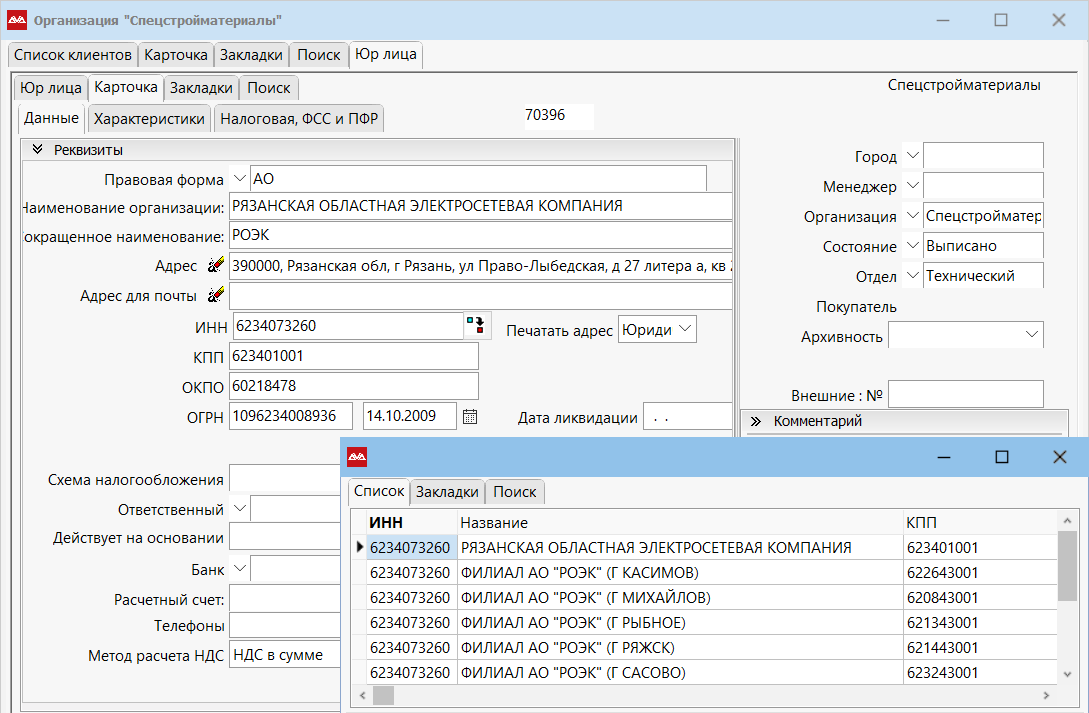1089x713 pixels.
Task: Minimize the popup list window
Action: 944,457
